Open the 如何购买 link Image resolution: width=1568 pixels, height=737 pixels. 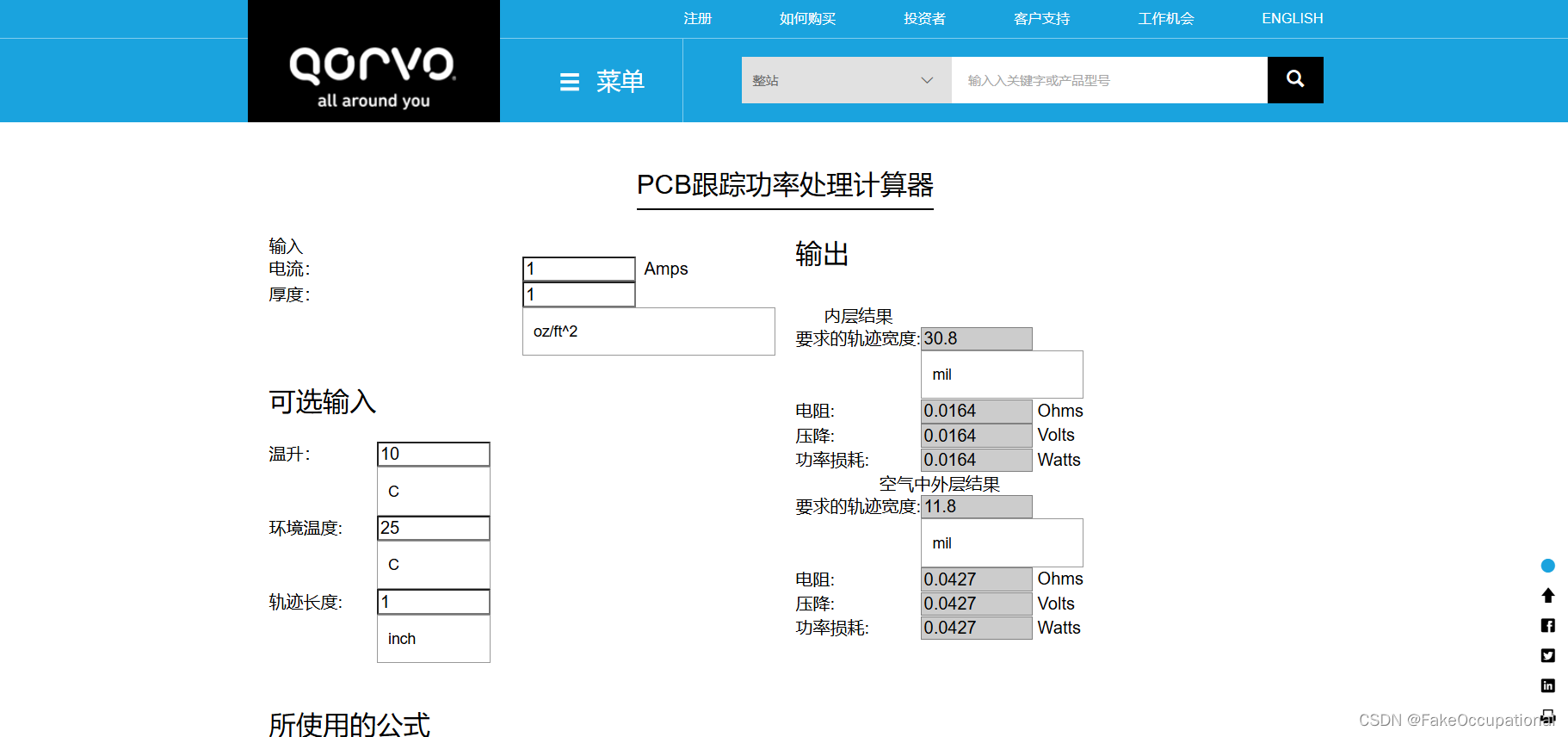pyautogui.click(x=807, y=18)
